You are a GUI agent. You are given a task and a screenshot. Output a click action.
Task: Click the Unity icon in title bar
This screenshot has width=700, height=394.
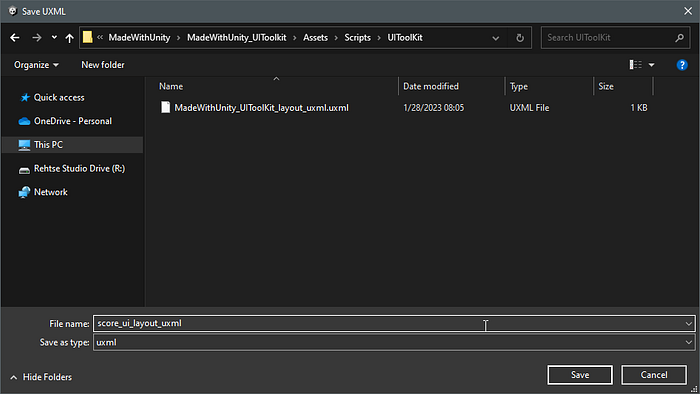[12, 11]
